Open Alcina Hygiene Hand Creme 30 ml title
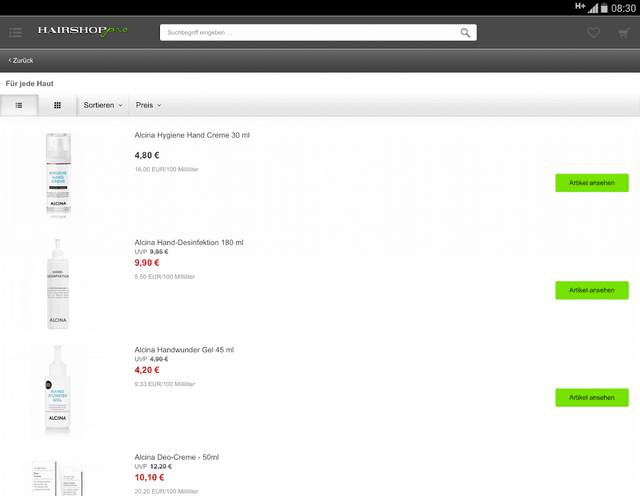The width and height of the screenshot is (640, 496). [192, 135]
